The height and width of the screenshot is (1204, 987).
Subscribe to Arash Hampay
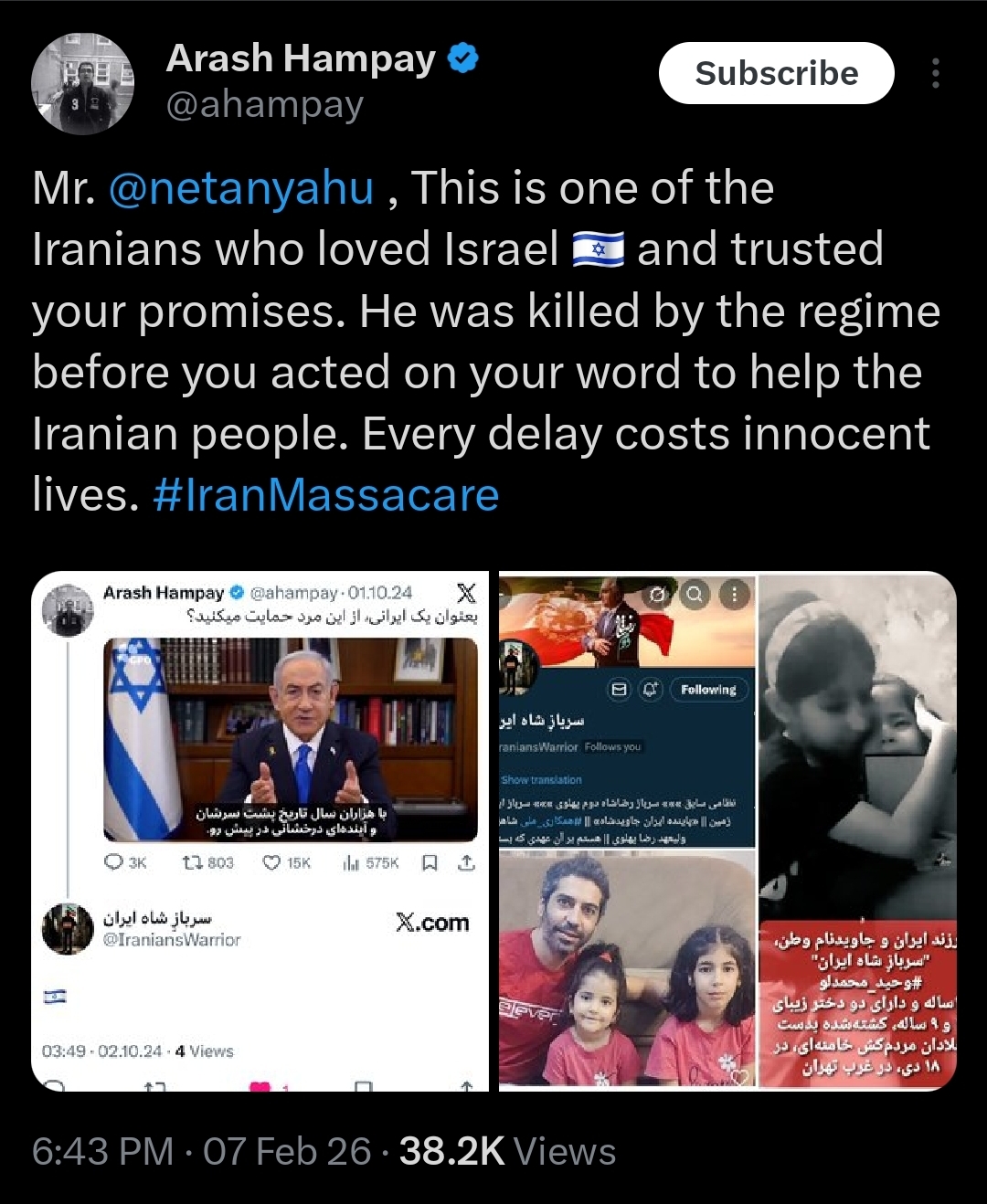click(x=776, y=73)
